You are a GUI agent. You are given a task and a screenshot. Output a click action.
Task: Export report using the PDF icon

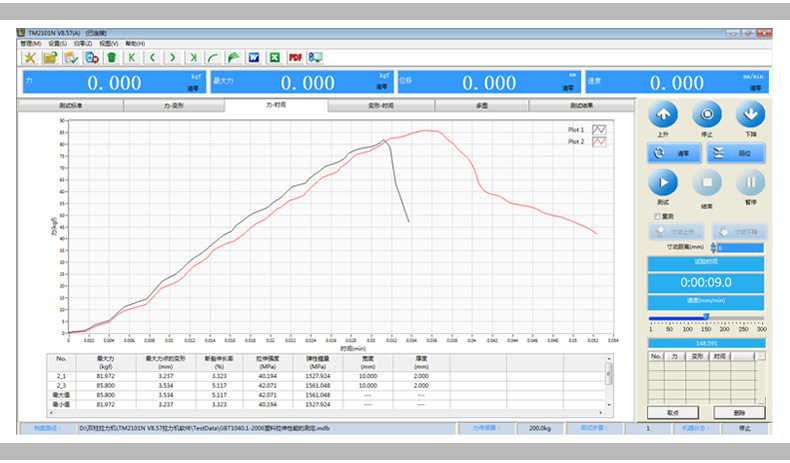pos(295,57)
